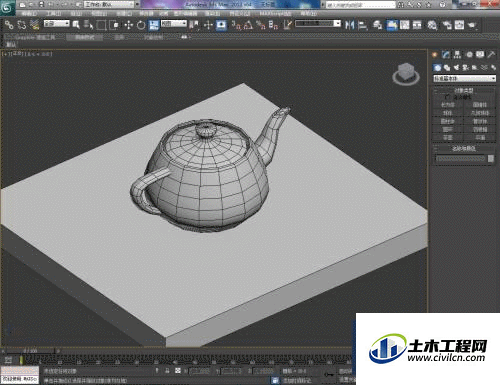Image resolution: width=500 pixels, height=385 pixels.
Task: Open the Rendered Frame Window
Action: click(459, 25)
